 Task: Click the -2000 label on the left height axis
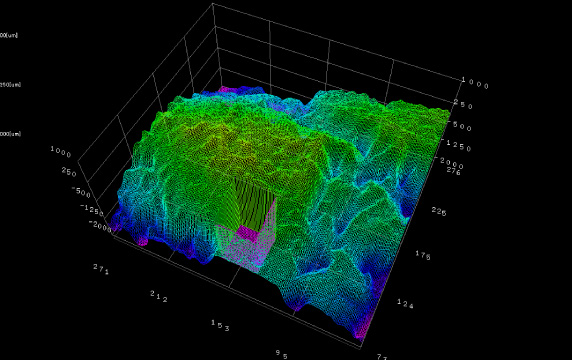pyautogui.click(x=100, y=225)
